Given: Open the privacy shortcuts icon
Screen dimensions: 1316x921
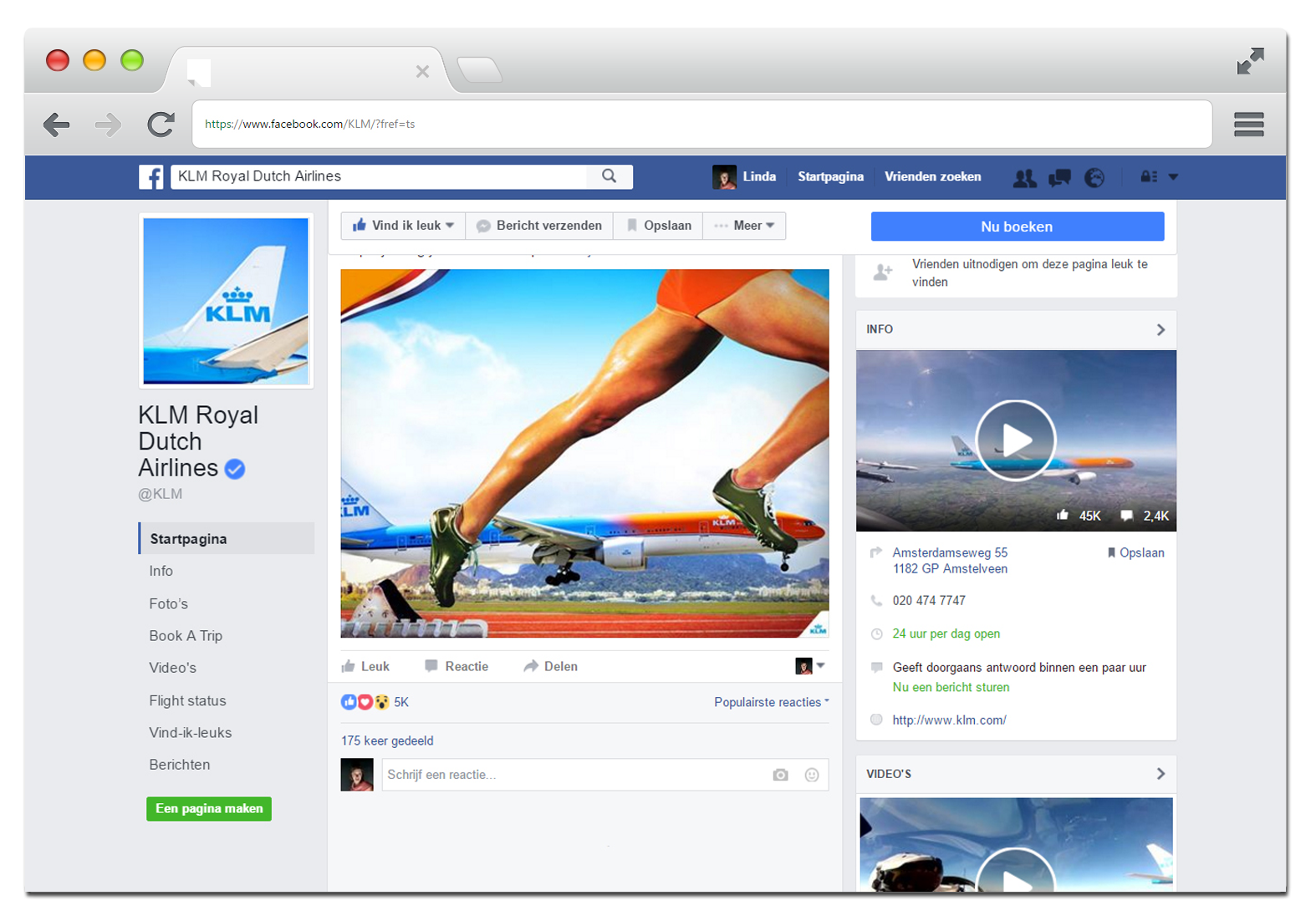Looking at the screenshot, I should tap(1150, 177).
